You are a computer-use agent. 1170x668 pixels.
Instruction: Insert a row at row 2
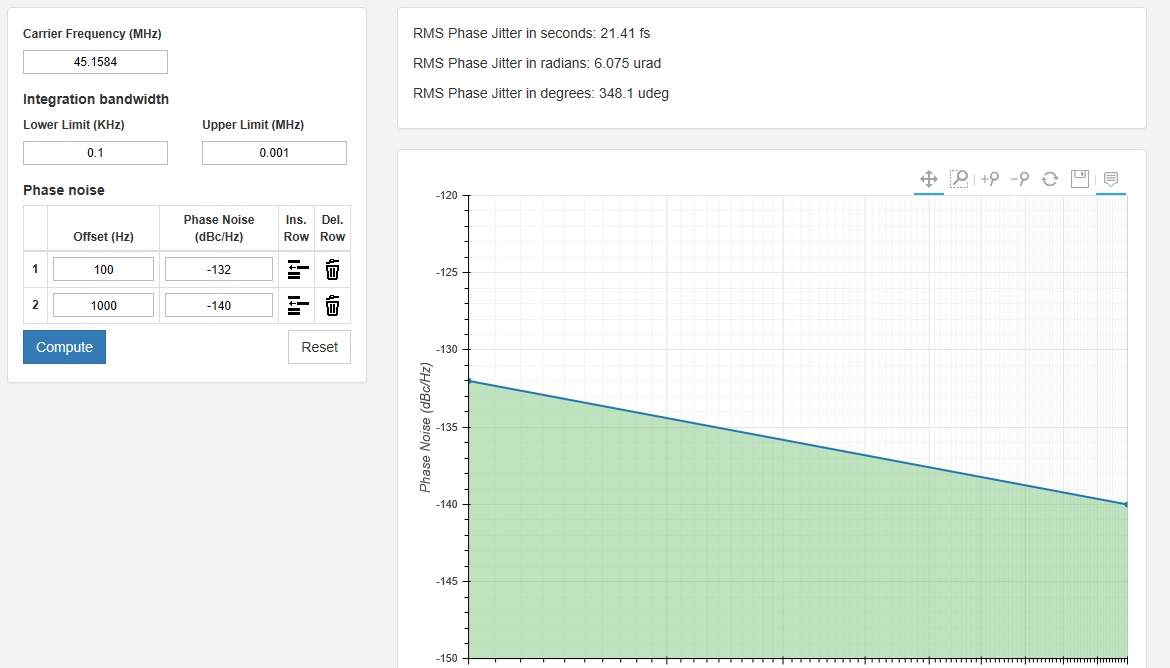[298, 305]
